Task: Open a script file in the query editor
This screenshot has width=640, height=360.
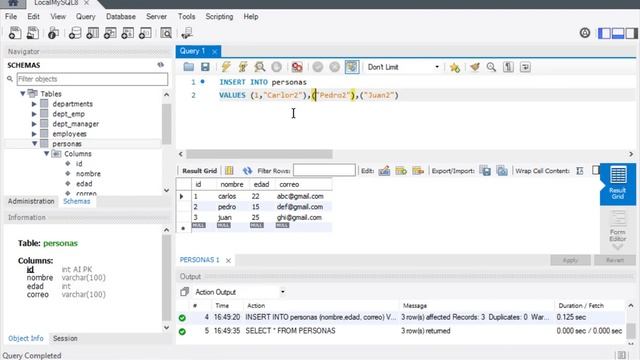Action: [188, 67]
